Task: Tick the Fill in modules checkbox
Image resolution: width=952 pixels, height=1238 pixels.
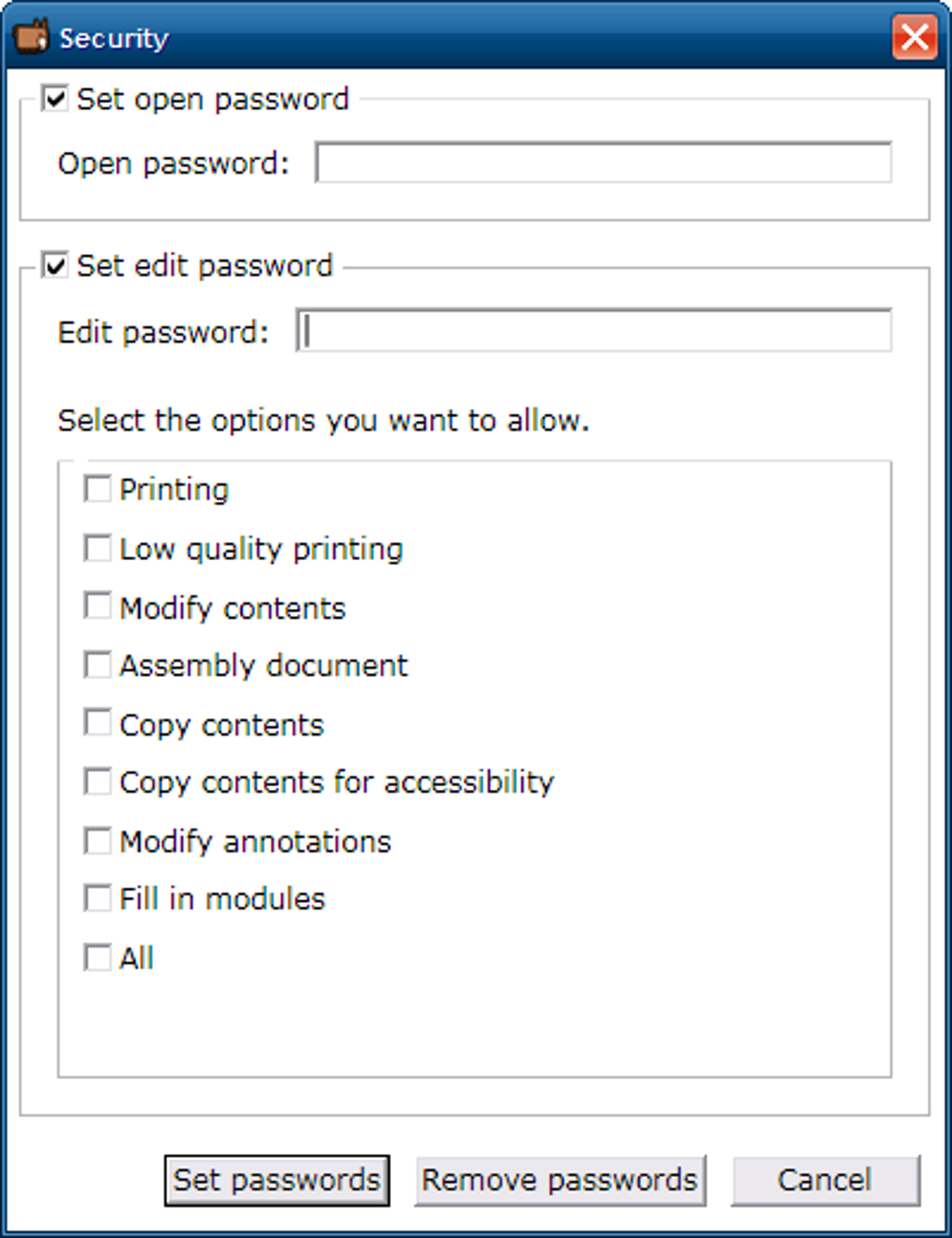Action: coord(97,898)
